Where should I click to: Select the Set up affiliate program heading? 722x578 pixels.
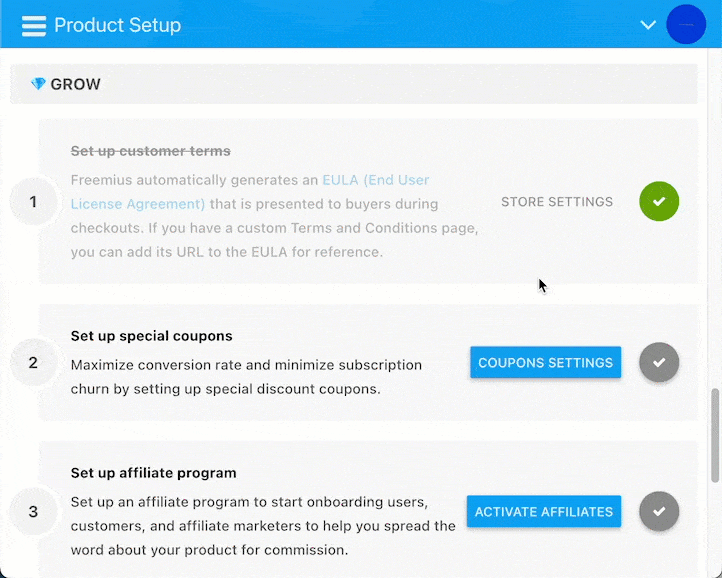153,473
